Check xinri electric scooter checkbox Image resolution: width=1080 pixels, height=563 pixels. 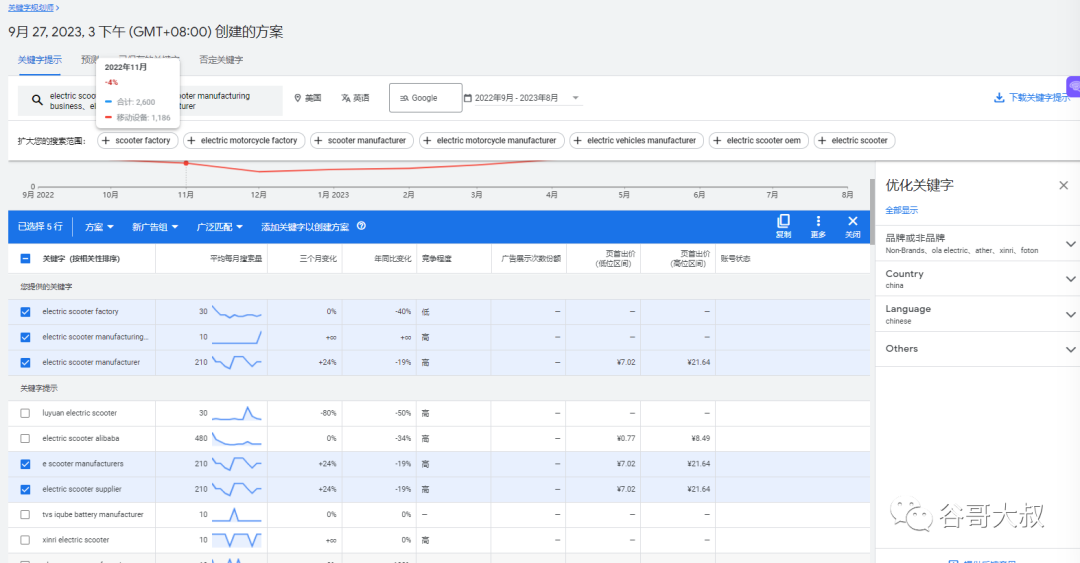(x=25, y=540)
